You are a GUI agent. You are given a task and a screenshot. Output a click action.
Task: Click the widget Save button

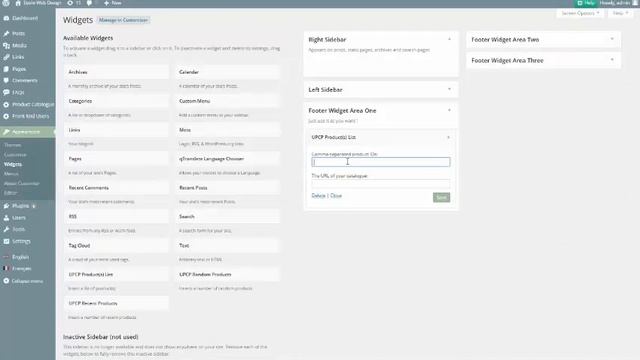coord(441,198)
